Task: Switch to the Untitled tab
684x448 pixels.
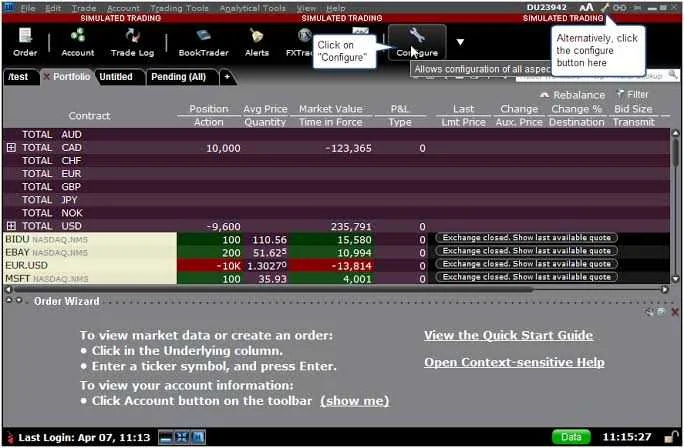Action: click(x=116, y=77)
